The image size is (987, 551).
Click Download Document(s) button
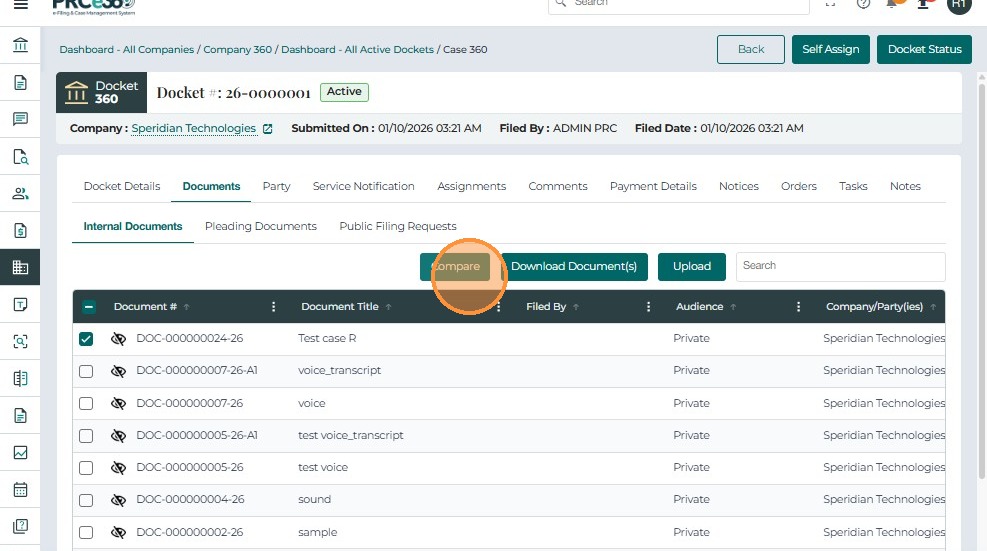(574, 266)
